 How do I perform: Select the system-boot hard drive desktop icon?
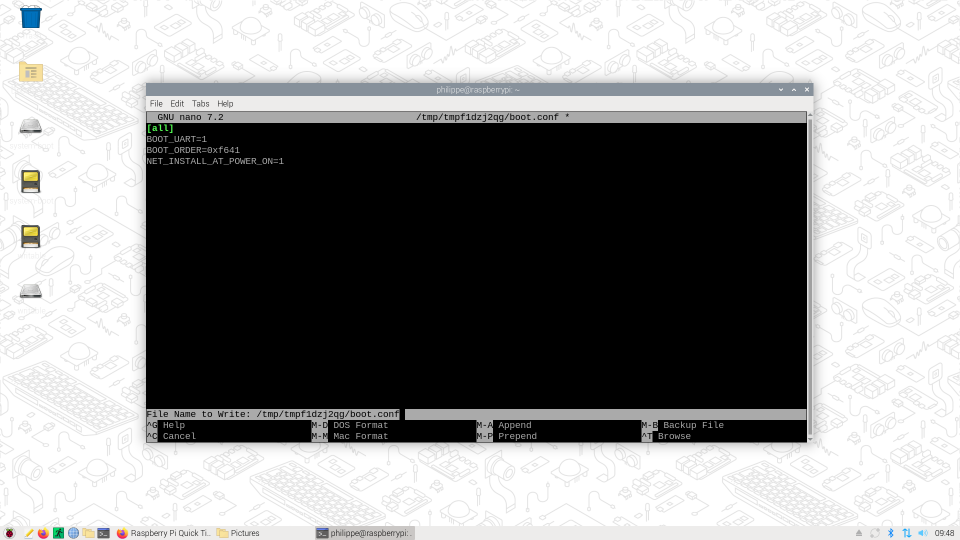point(31,127)
